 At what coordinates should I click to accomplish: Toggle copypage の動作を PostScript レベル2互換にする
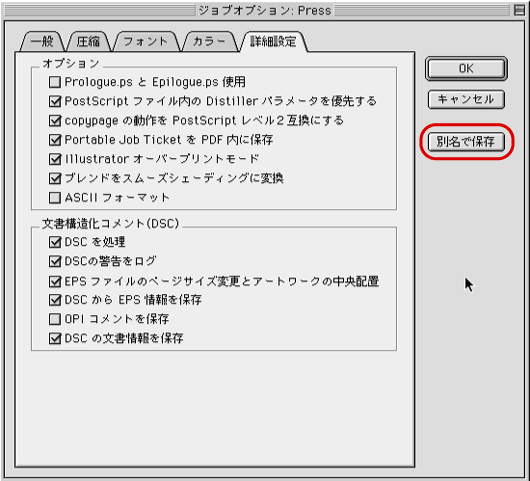tap(55, 120)
